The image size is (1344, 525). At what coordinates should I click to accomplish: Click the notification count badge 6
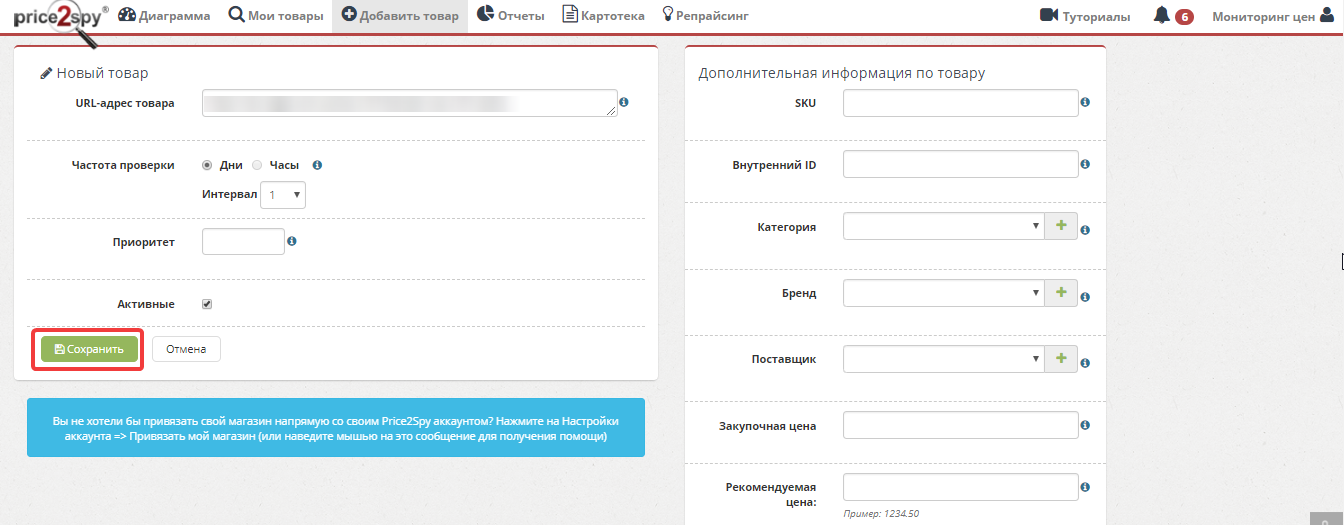(1185, 17)
